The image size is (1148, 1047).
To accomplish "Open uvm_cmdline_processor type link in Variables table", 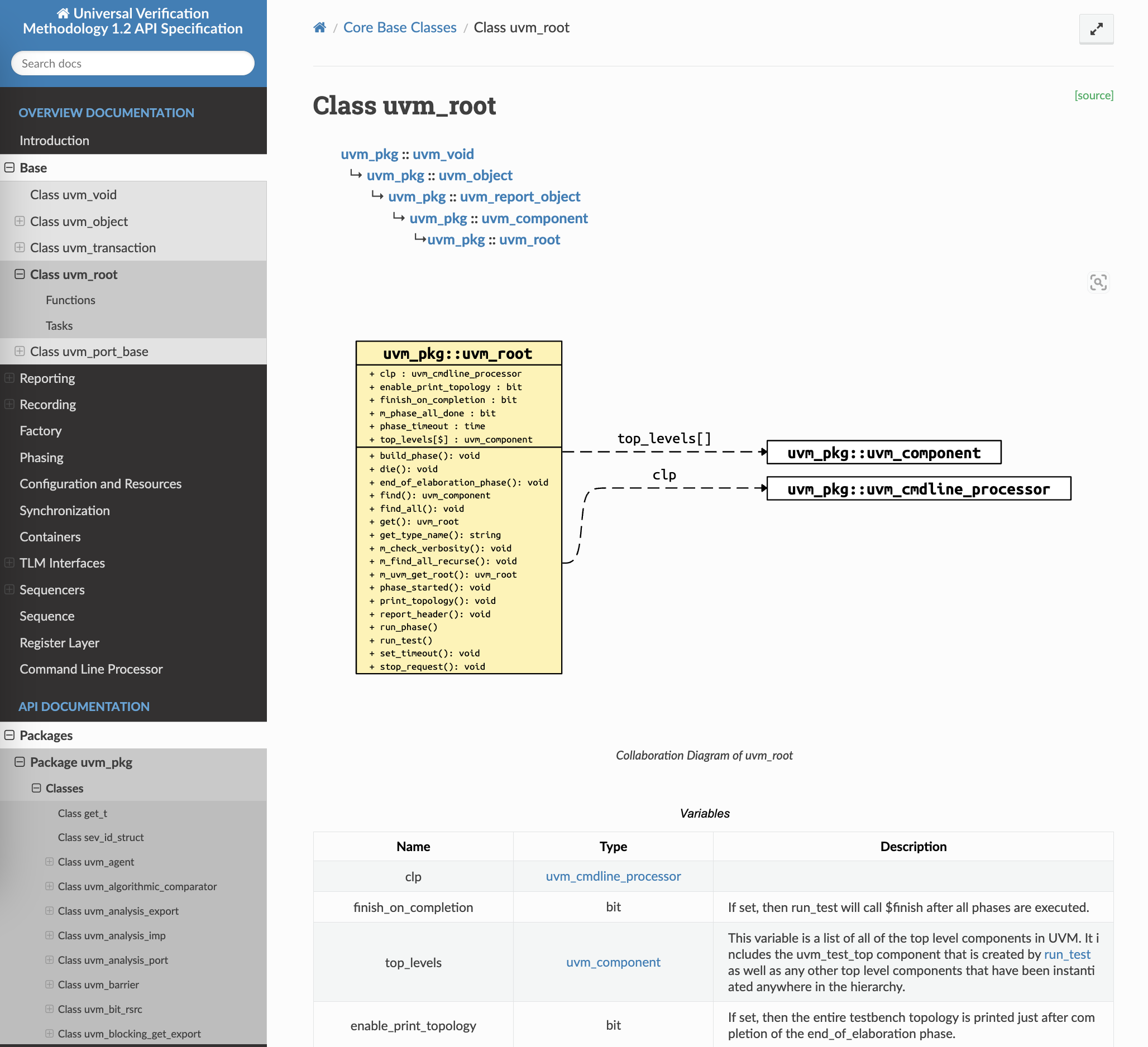I will pos(613,876).
